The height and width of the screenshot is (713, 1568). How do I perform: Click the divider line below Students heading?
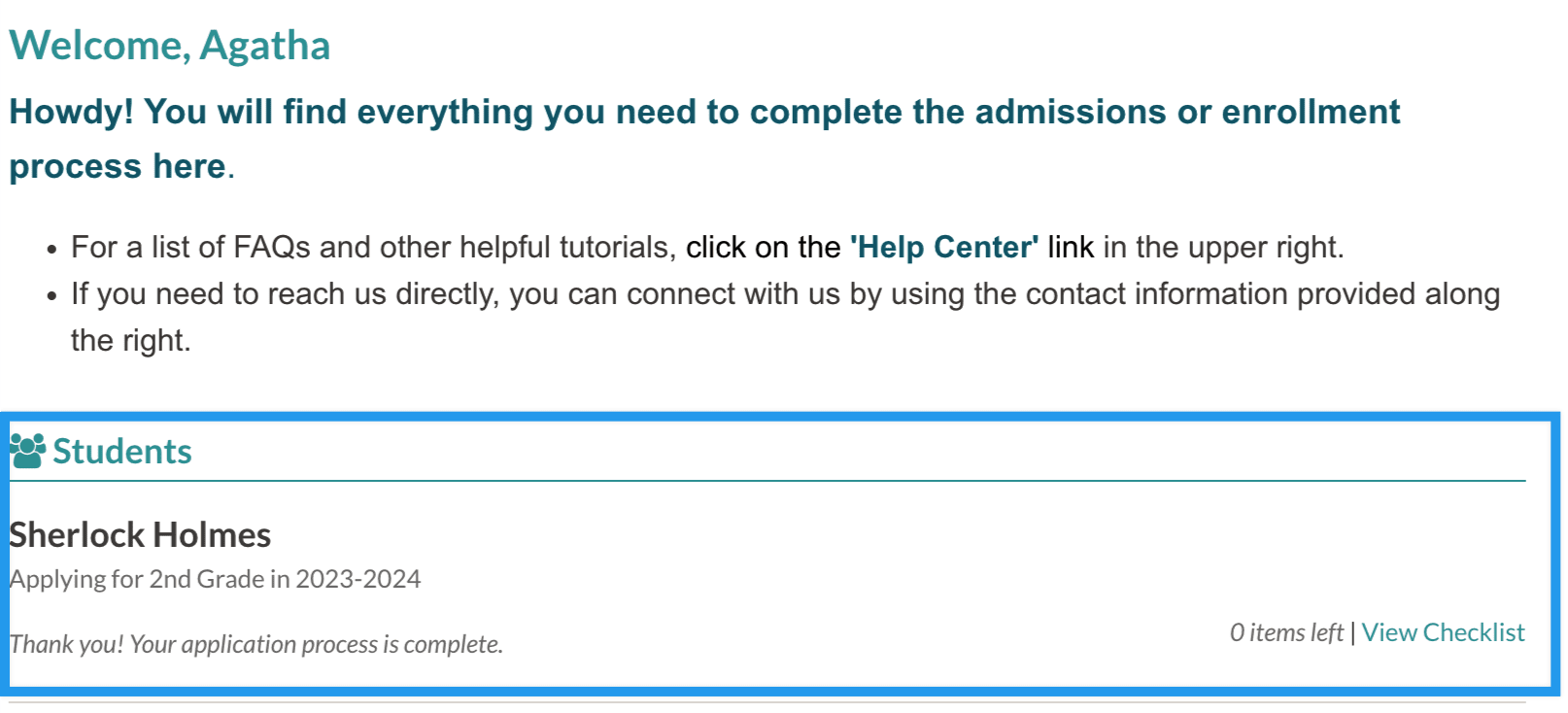point(767,481)
